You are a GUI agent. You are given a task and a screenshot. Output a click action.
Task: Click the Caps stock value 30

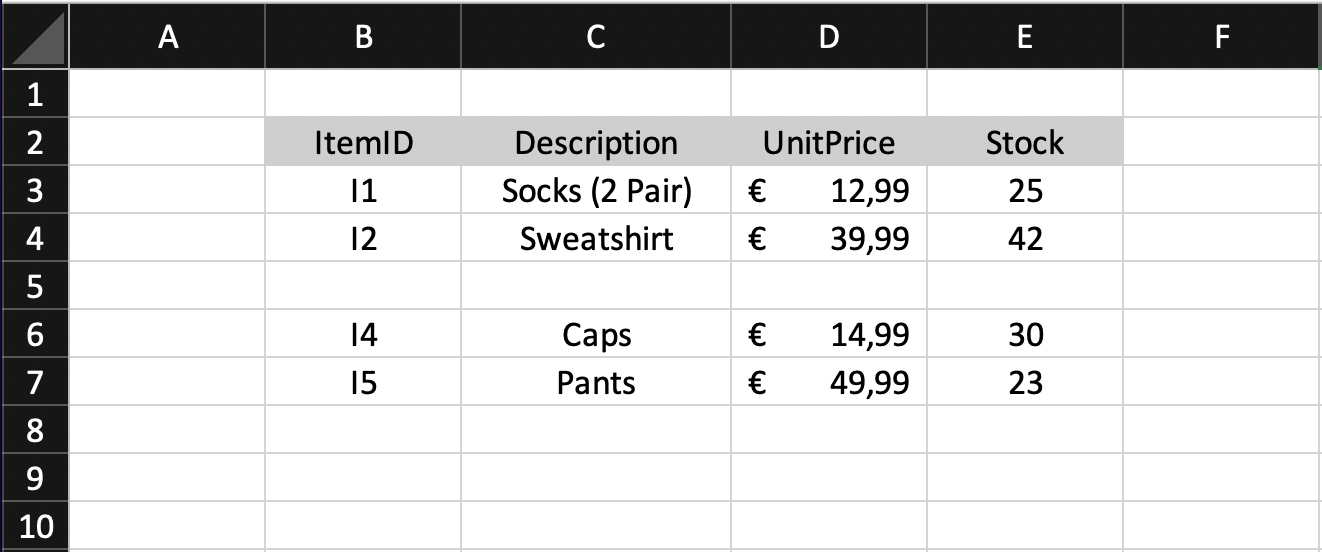click(x=1025, y=334)
